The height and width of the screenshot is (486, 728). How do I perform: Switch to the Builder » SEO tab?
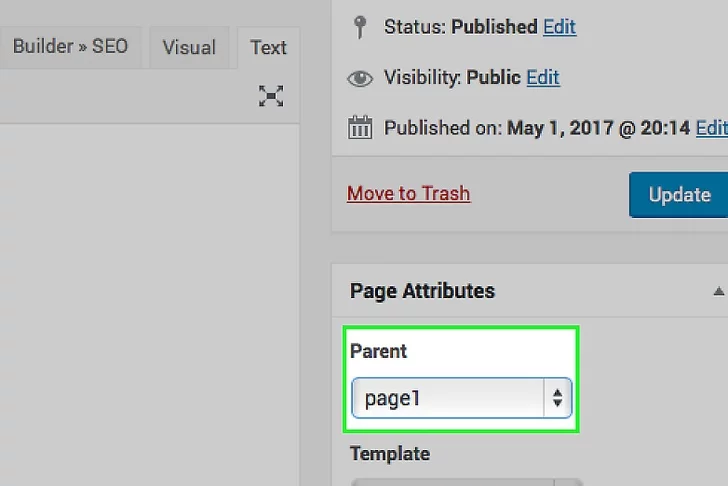click(x=69, y=46)
